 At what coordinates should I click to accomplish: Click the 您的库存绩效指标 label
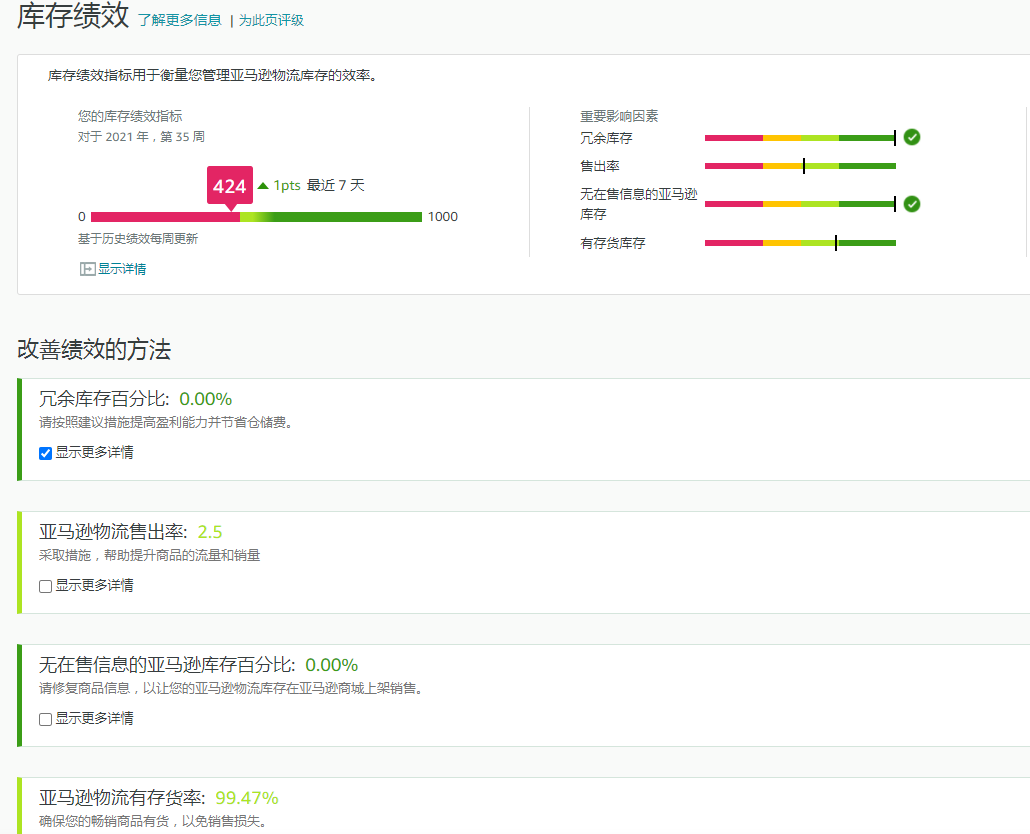coord(130,116)
